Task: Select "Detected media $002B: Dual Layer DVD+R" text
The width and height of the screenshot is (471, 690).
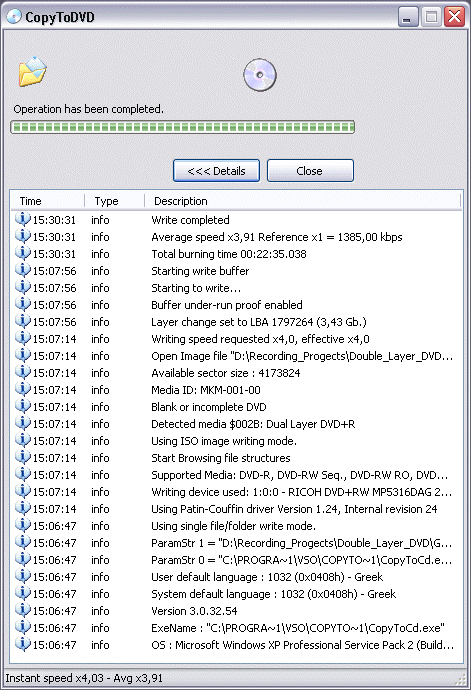Action: 253,424
